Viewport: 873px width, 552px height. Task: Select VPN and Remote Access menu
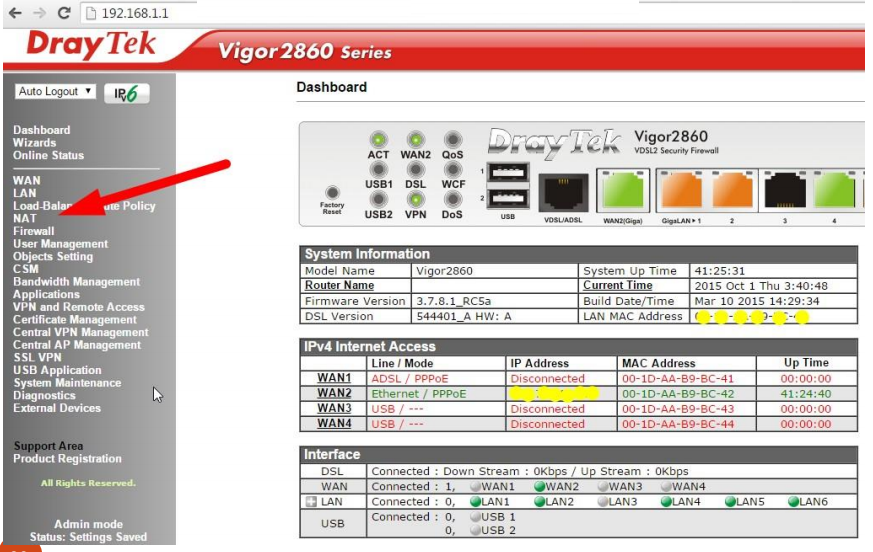(x=79, y=307)
